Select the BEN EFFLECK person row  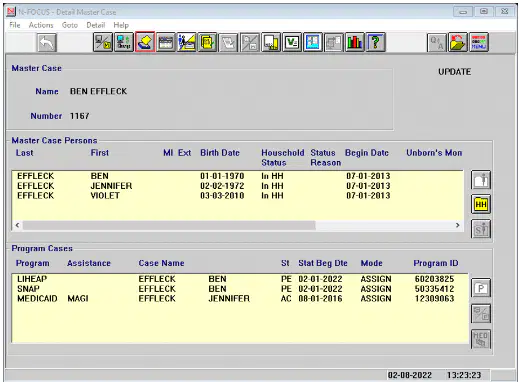237,176
